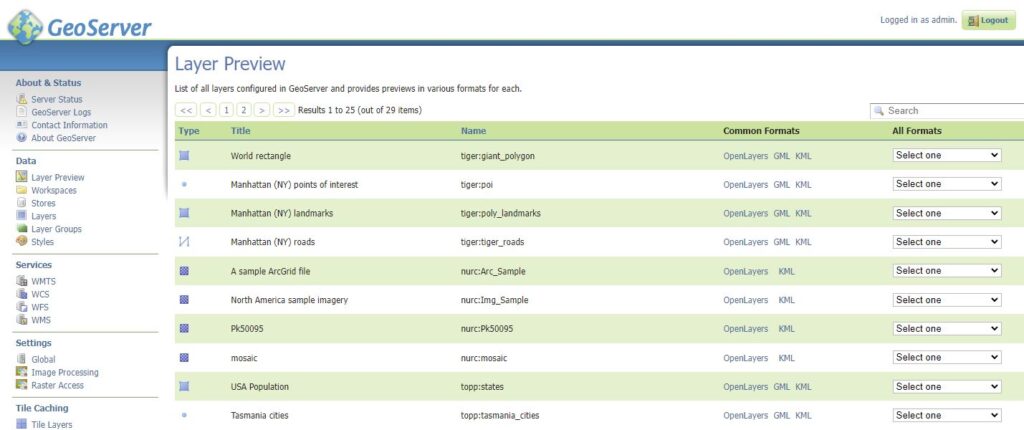Open All Formats dropdown for tiger:tiger_roads
1024x430 pixels.
947,242
